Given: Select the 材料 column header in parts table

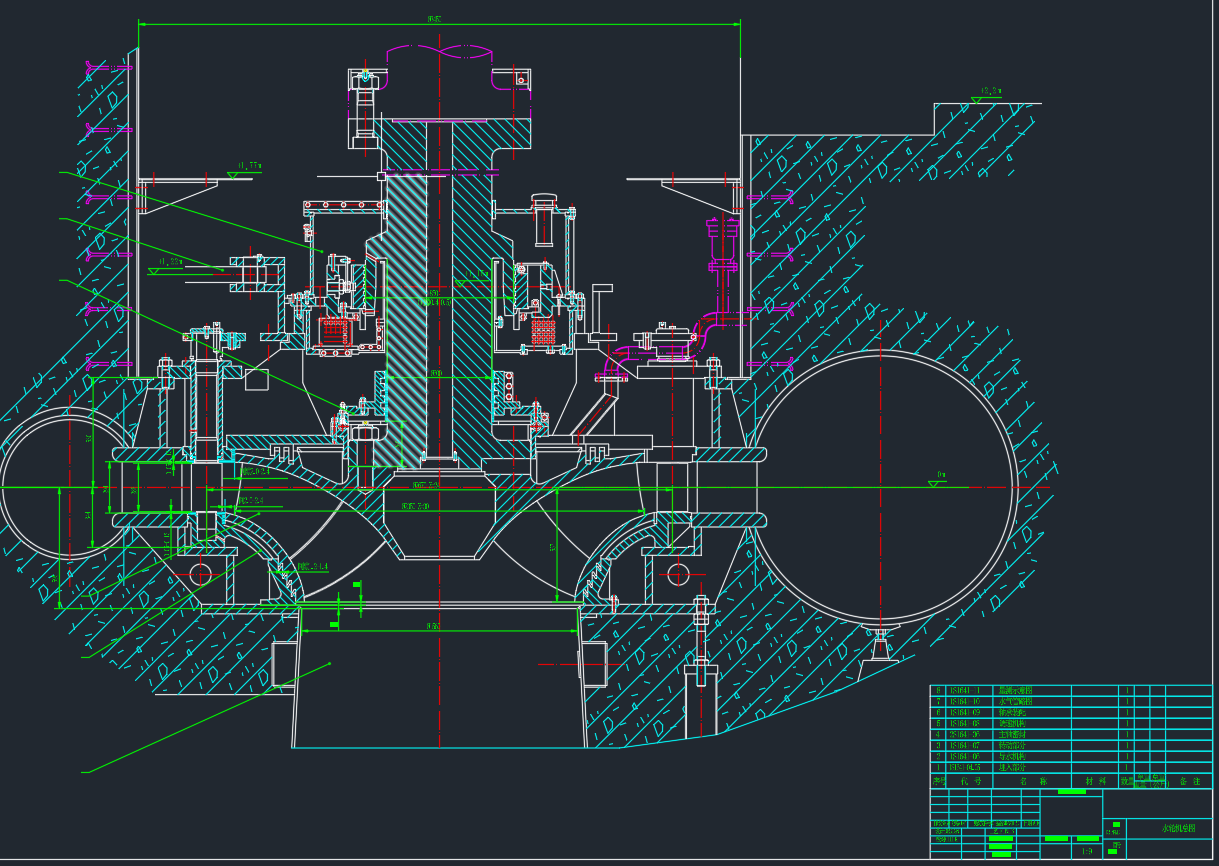Looking at the screenshot, I should tap(1093, 780).
